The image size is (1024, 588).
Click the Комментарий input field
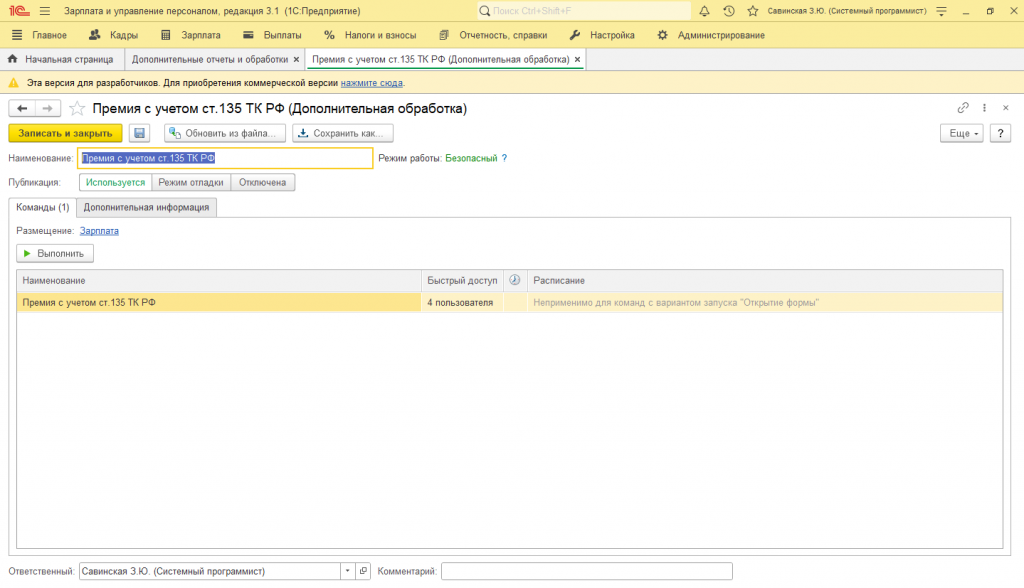point(586,571)
